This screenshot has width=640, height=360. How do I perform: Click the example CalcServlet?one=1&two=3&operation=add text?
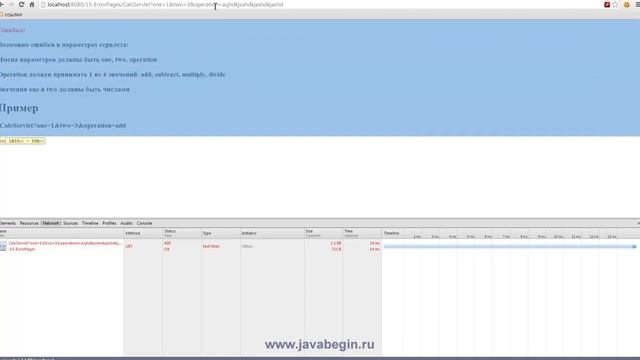click(63, 126)
